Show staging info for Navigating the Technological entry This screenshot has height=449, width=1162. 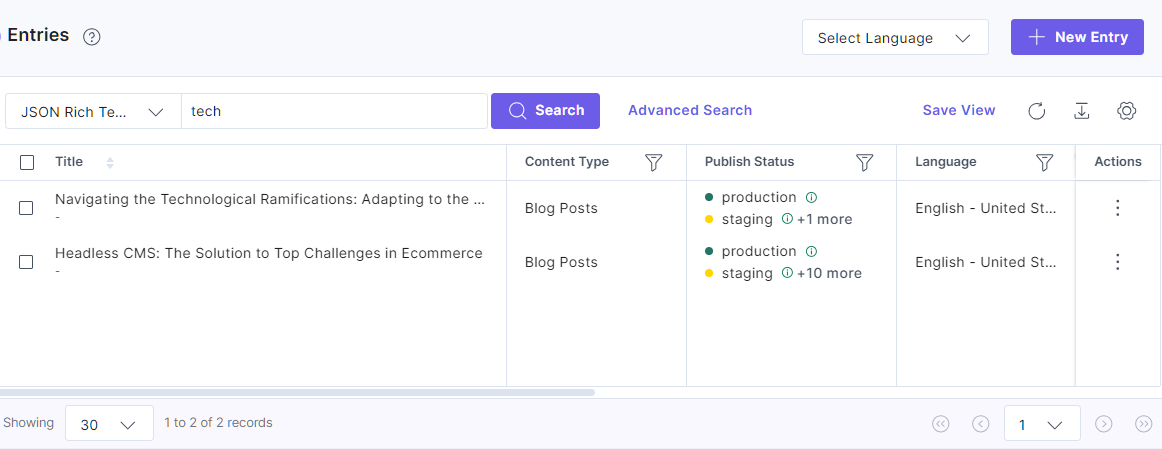coord(787,219)
